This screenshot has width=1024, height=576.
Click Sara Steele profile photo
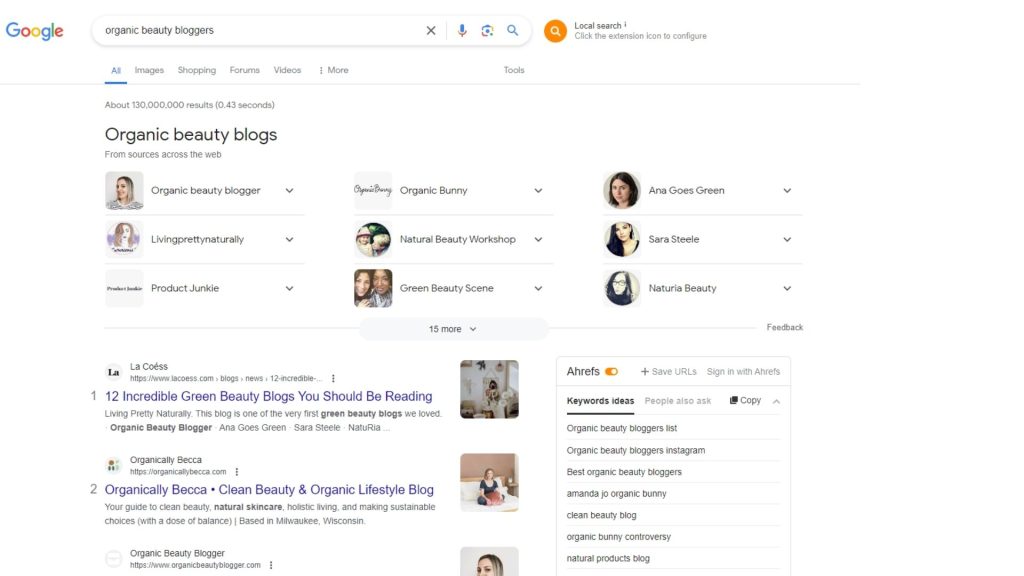click(x=622, y=240)
